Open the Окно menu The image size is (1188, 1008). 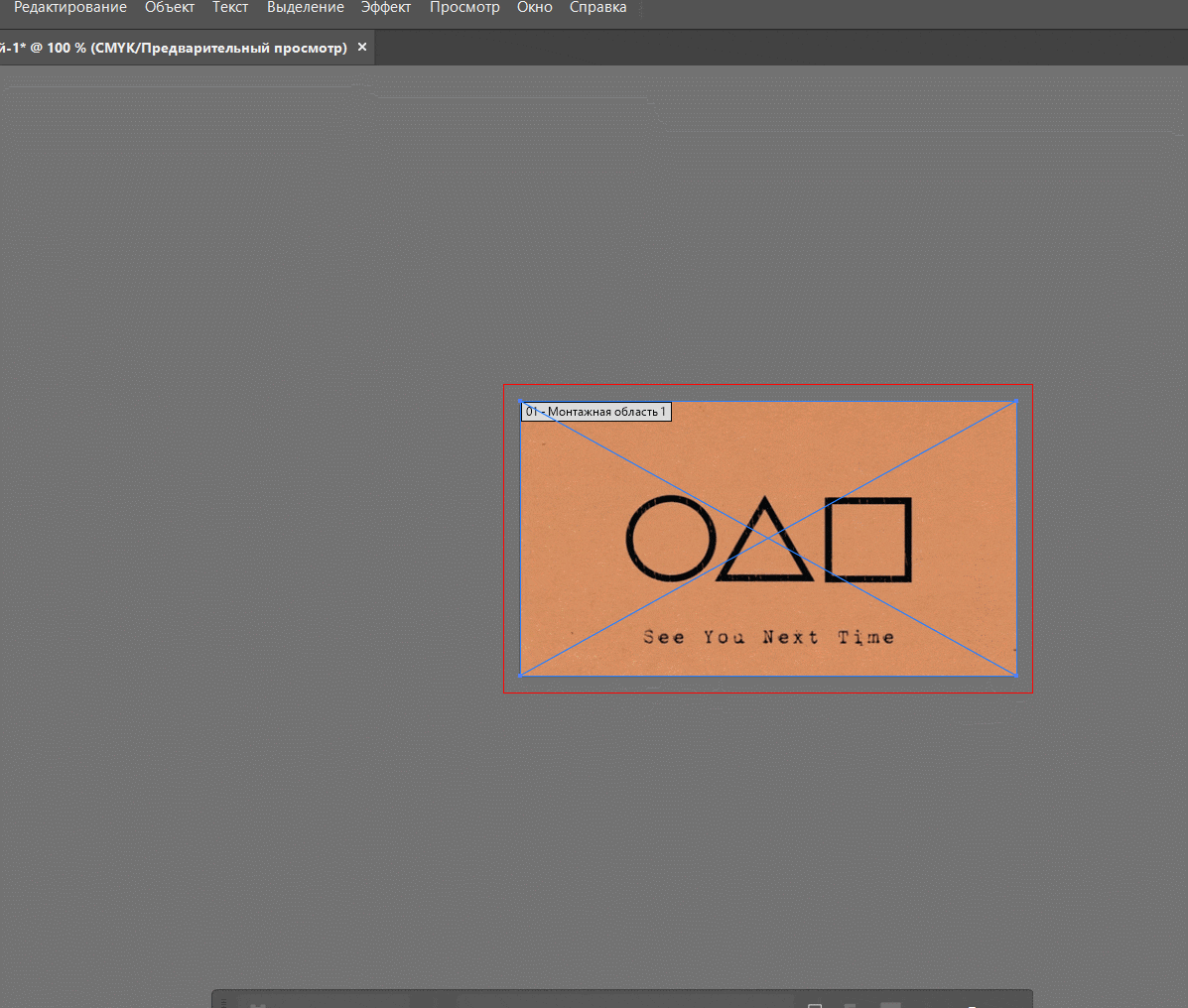pyautogui.click(x=534, y=8)
